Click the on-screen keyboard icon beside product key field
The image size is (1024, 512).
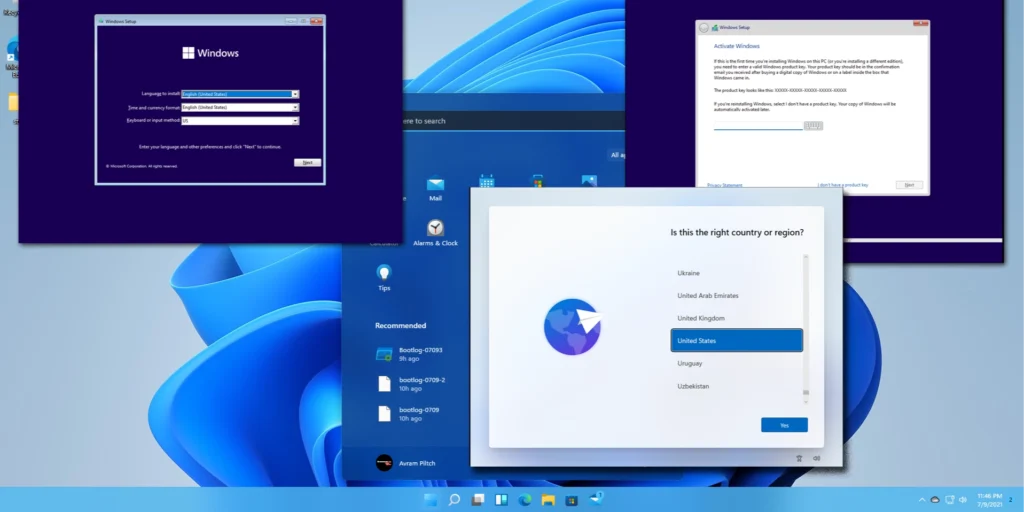pyautogui.click(x=813, y=125)
